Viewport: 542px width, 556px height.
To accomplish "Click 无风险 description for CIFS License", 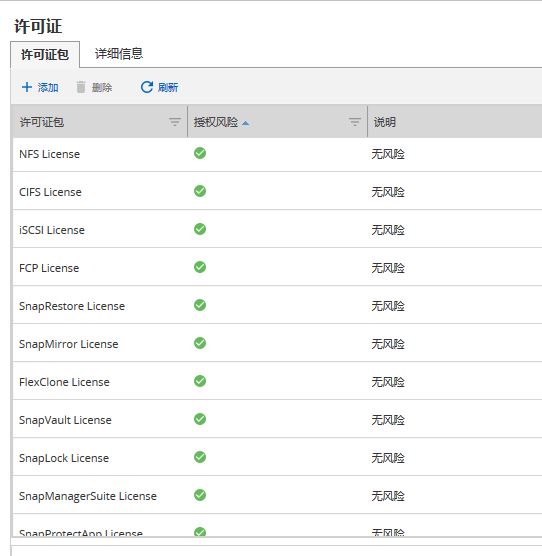I will [388, 192].
